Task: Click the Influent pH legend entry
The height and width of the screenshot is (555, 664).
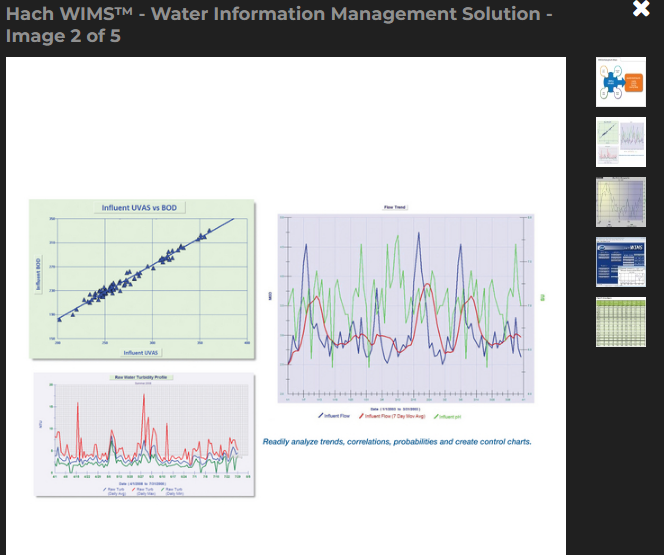Action: click(447, 417)
